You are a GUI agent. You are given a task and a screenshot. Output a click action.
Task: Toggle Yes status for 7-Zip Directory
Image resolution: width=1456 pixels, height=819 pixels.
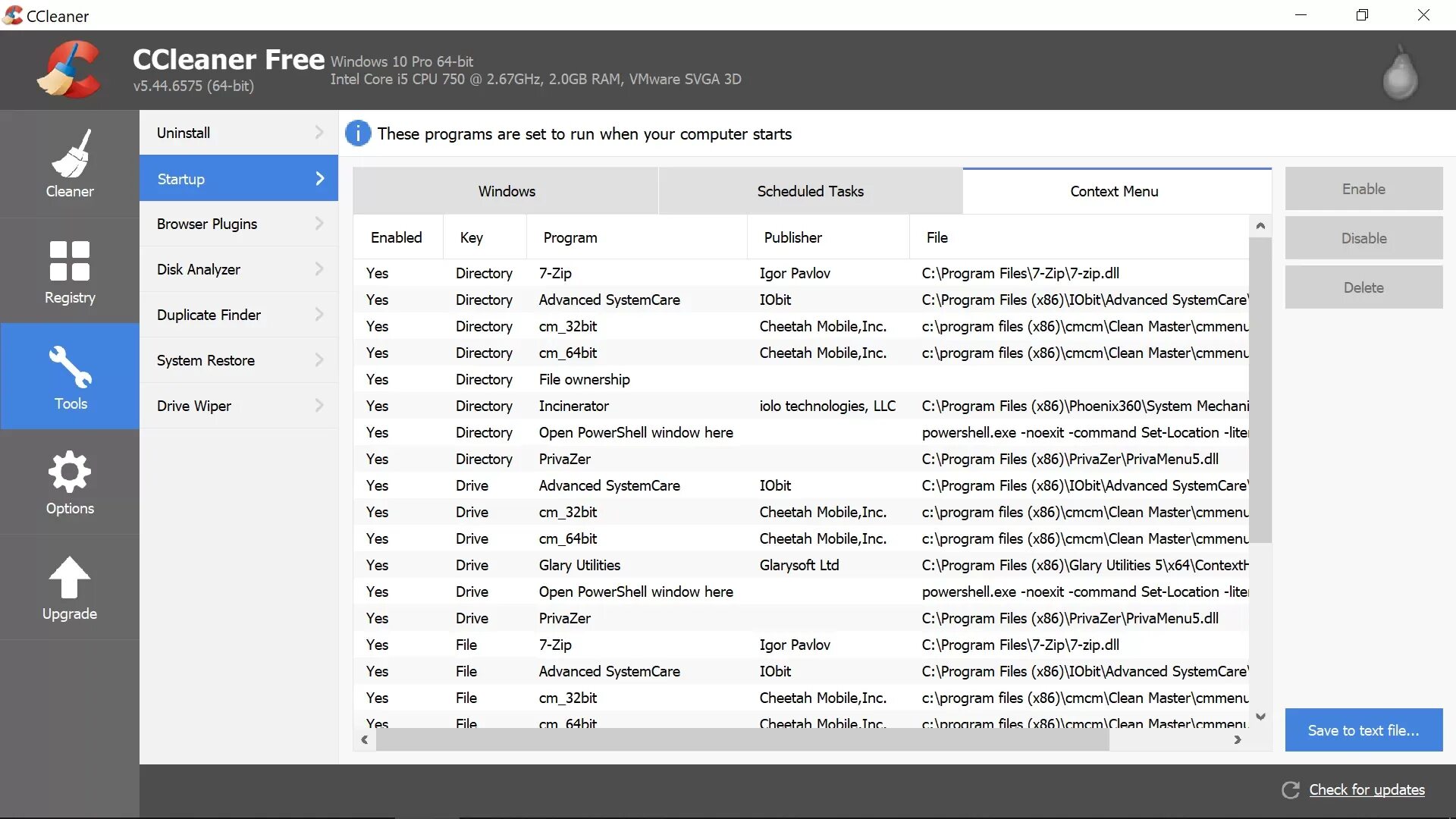pyautogui.click(x=378, y=272)
